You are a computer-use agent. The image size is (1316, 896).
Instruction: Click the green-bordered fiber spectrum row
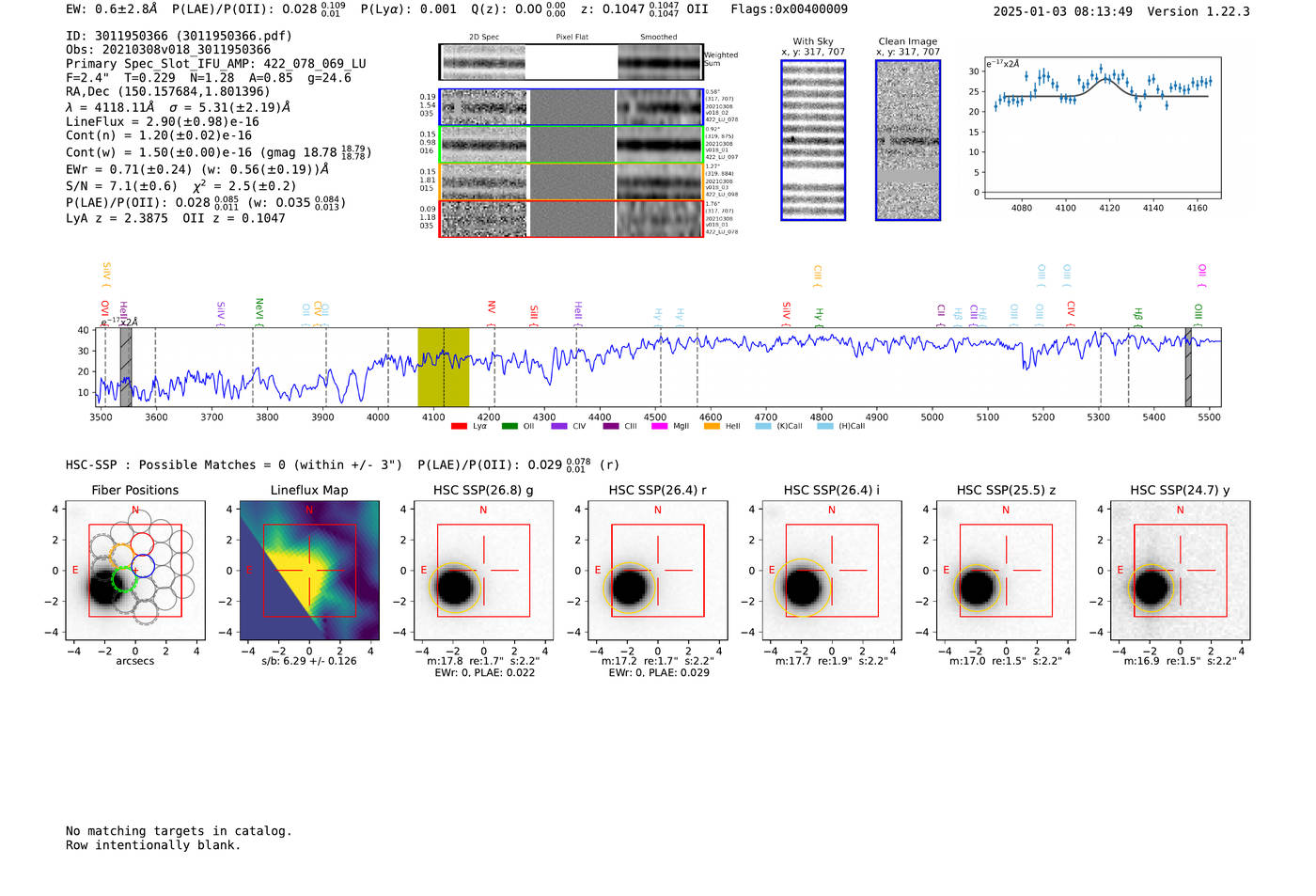pyautogui.click(x=571, y=145)
